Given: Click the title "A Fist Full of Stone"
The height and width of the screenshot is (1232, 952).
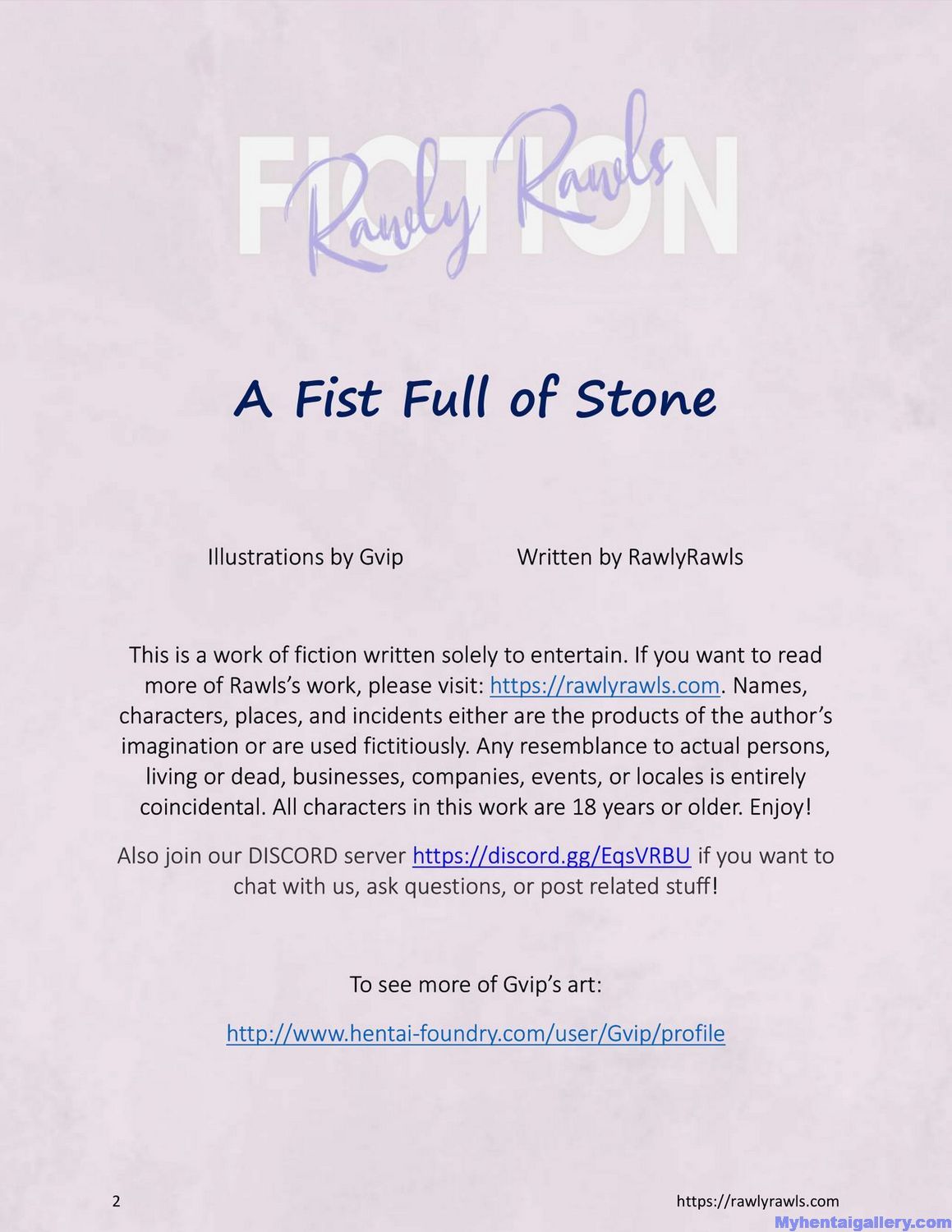Looking at the screenshot, I should [476, 398].
